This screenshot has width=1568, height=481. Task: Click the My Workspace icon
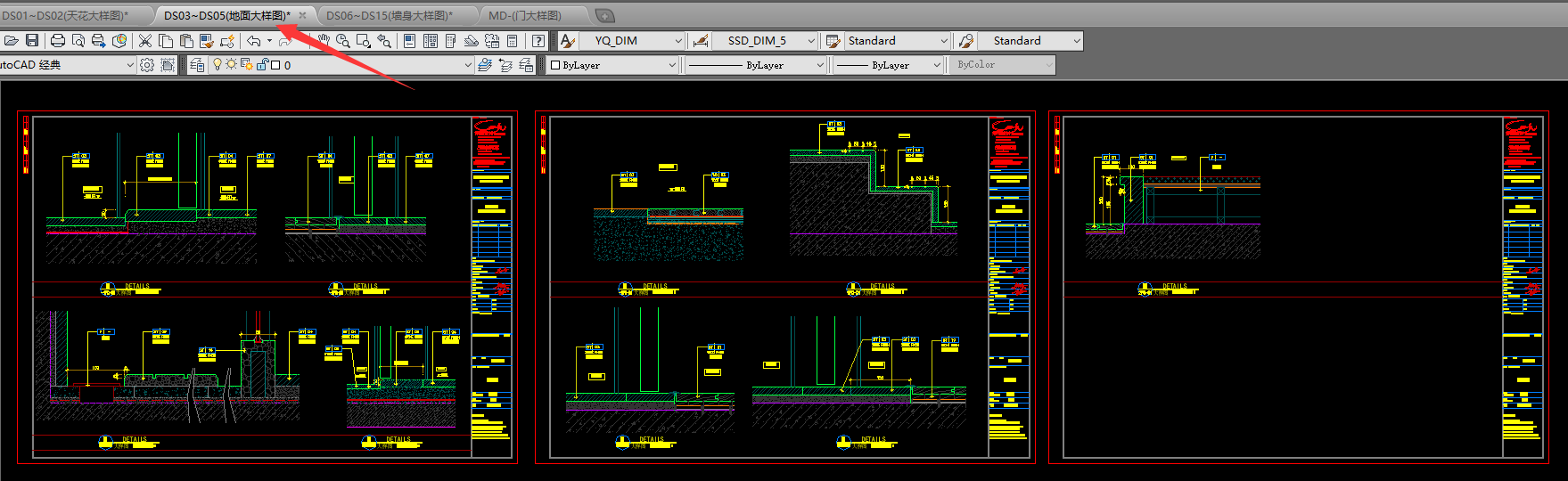click(168, 65)
